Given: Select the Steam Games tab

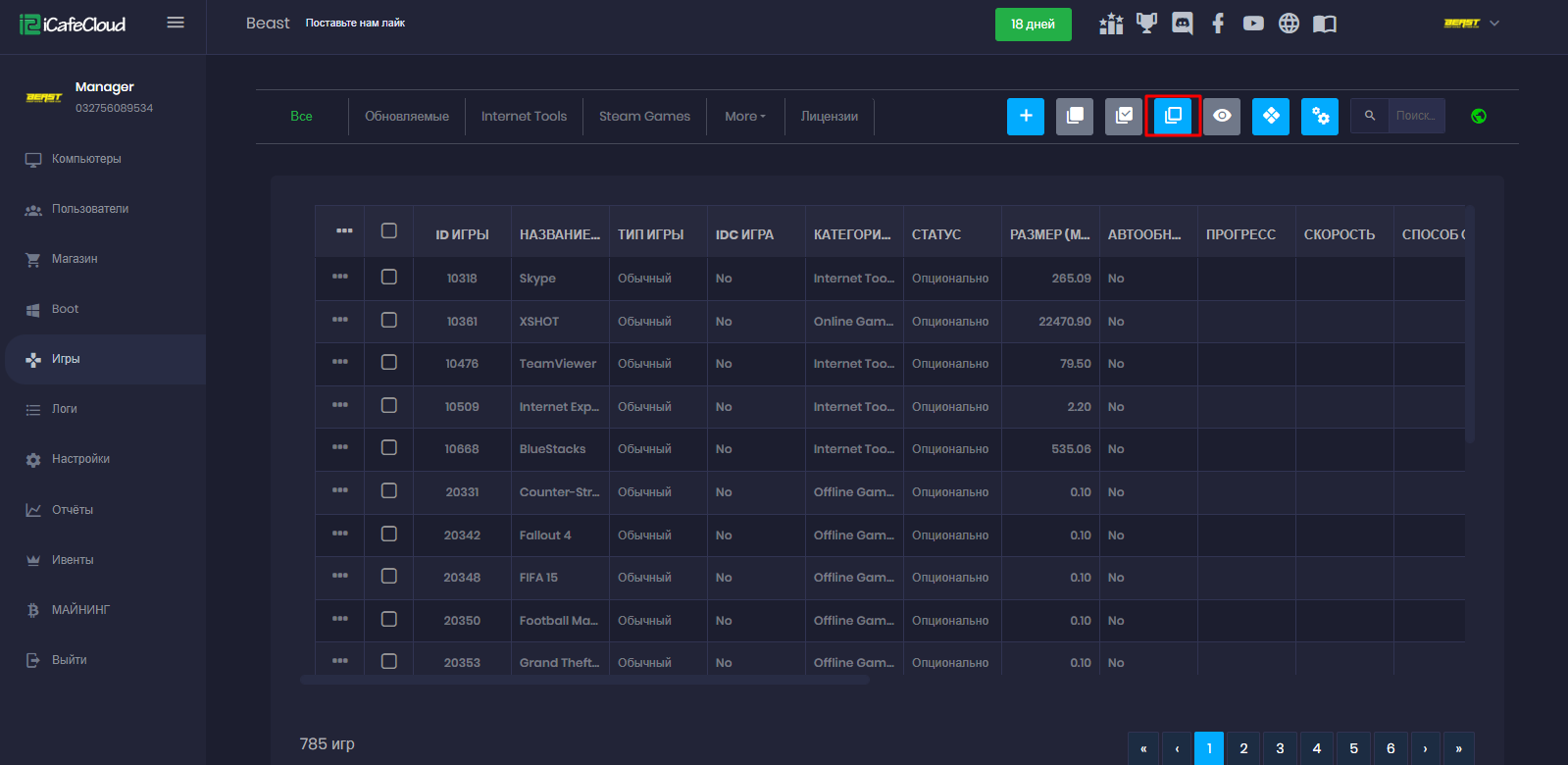Looking at the screenshot, I should tap(644, 116).
